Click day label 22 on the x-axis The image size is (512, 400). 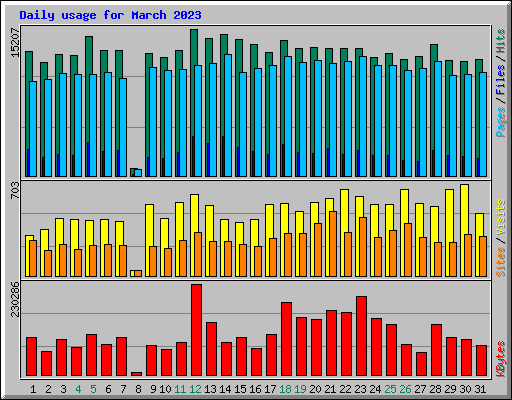click(346, 389)
